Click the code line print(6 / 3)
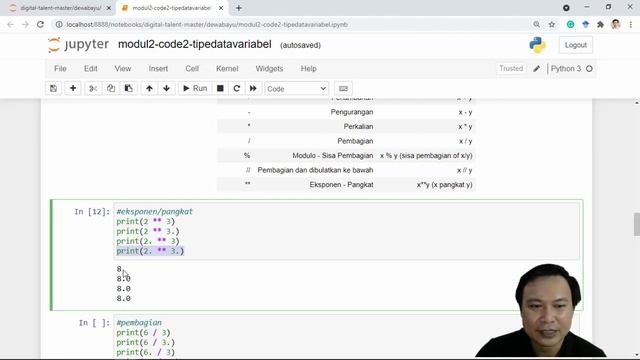This screenshot has height=360, width=640. coord(143,332)
